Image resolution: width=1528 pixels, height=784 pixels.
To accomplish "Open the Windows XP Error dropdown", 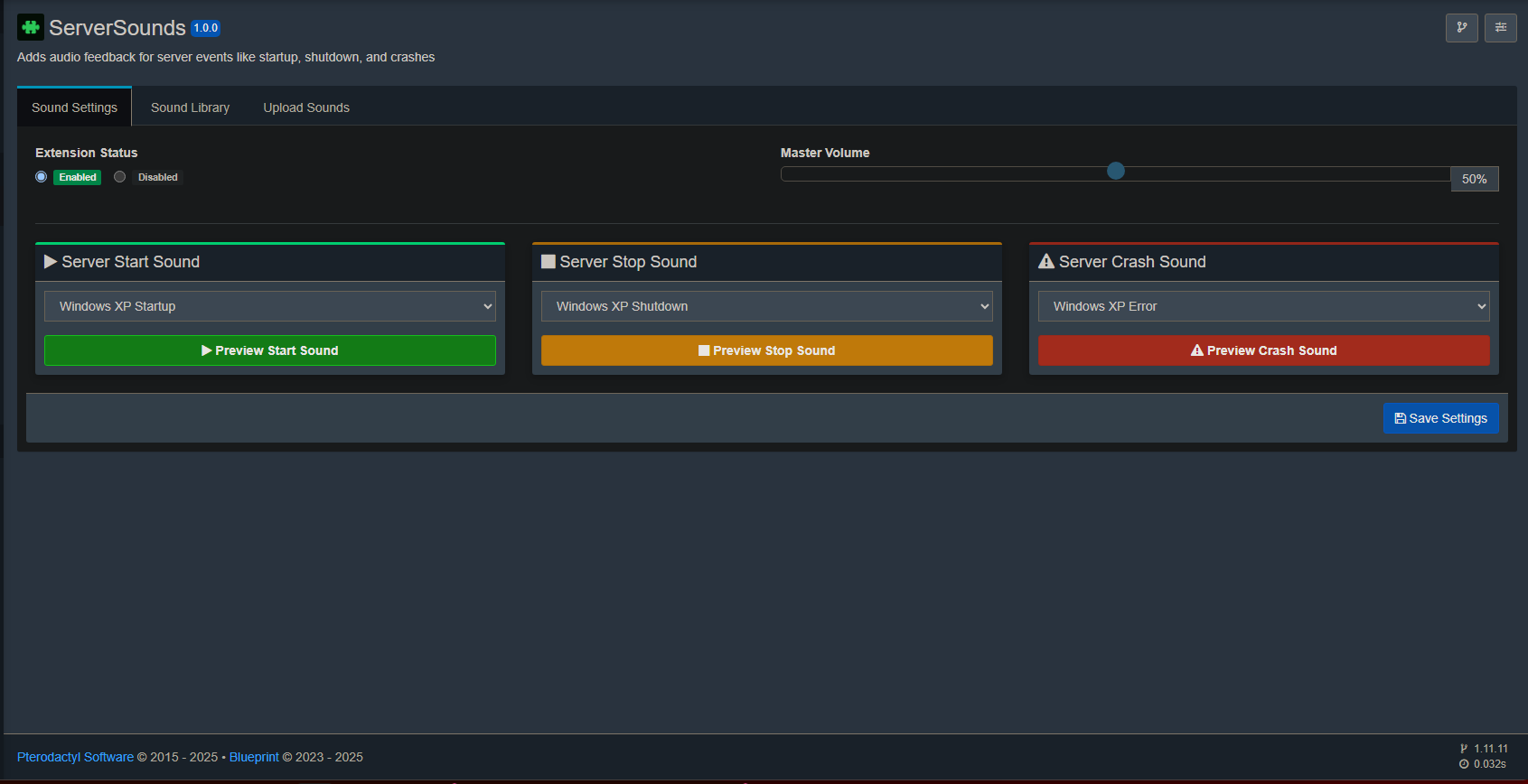I will [1264, 306].
